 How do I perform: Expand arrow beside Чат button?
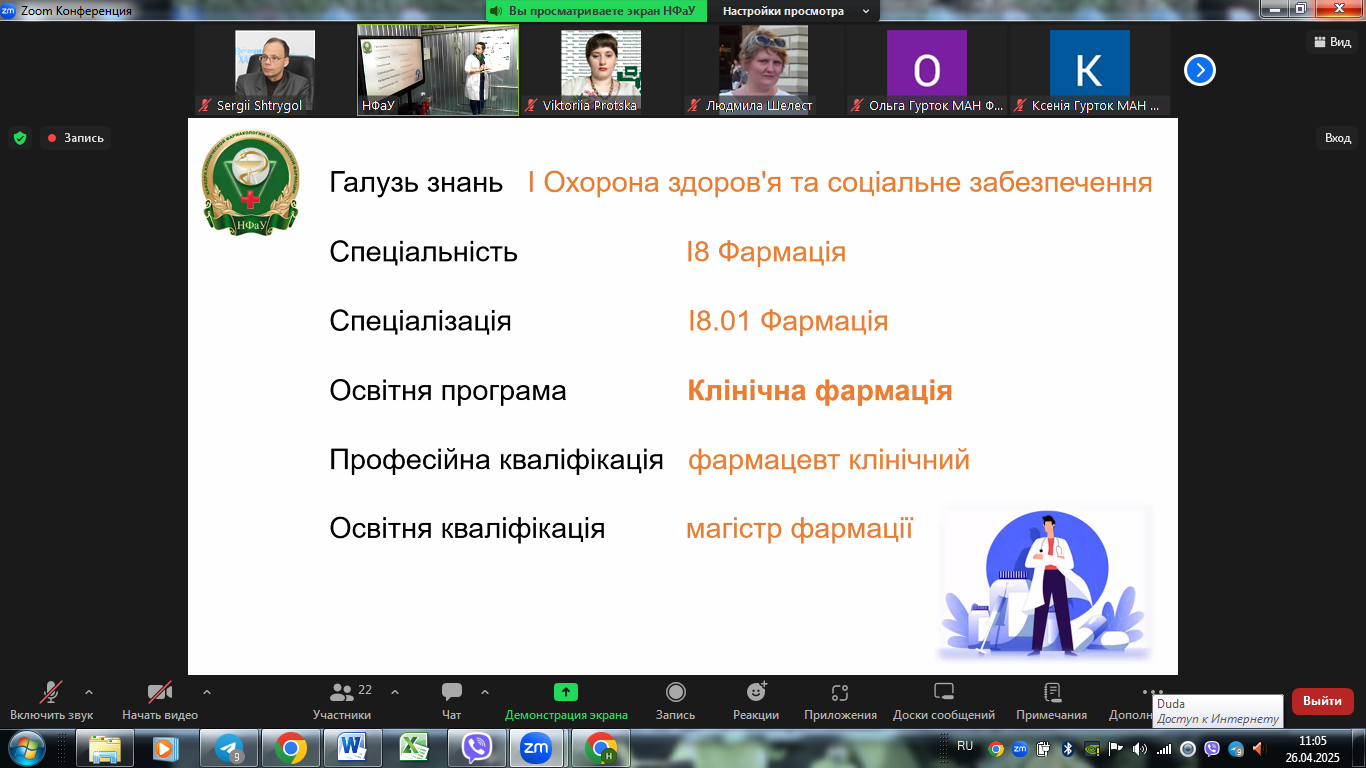[x=485, y=691]
